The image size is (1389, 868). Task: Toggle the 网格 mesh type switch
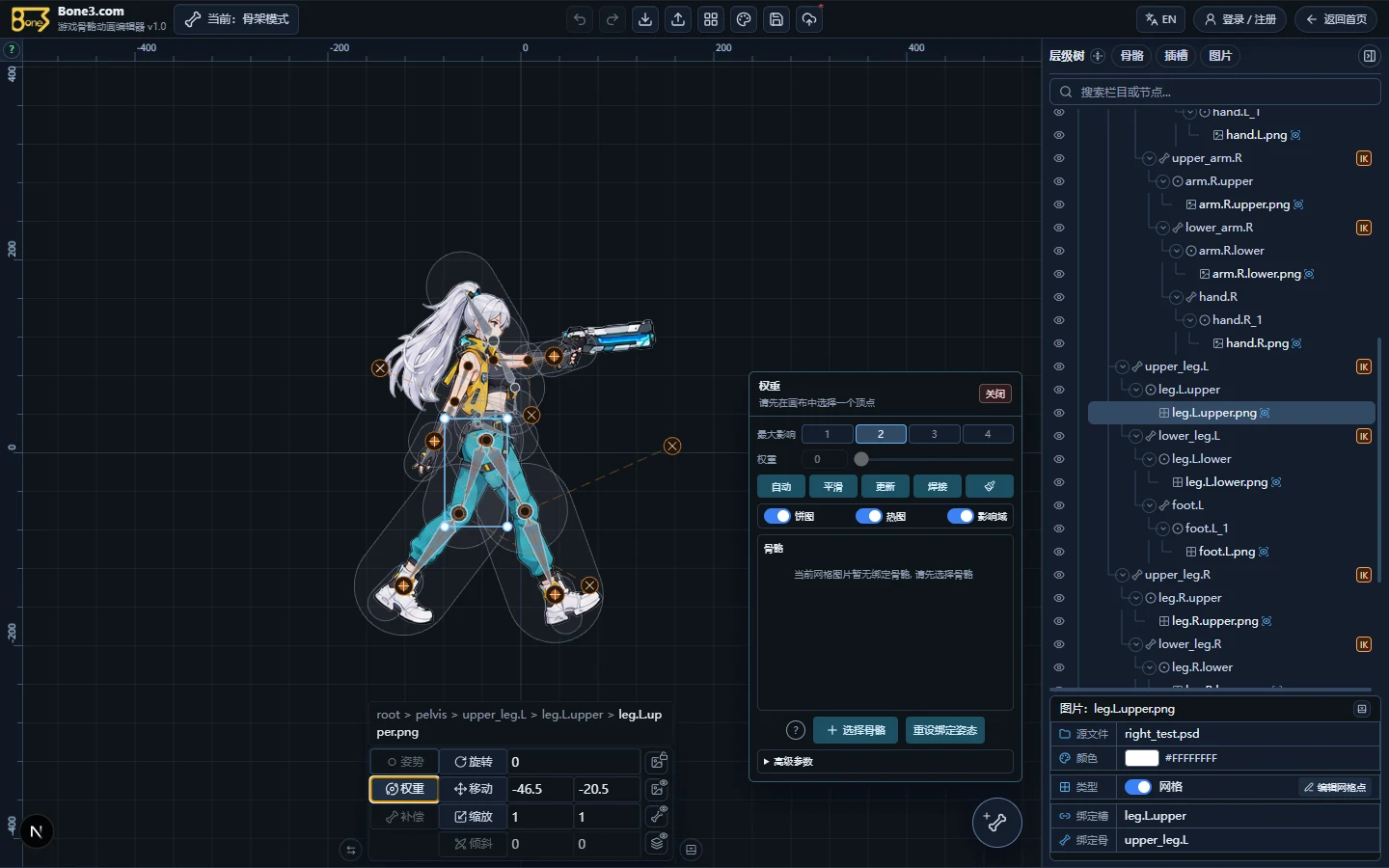click(1138, 787)
